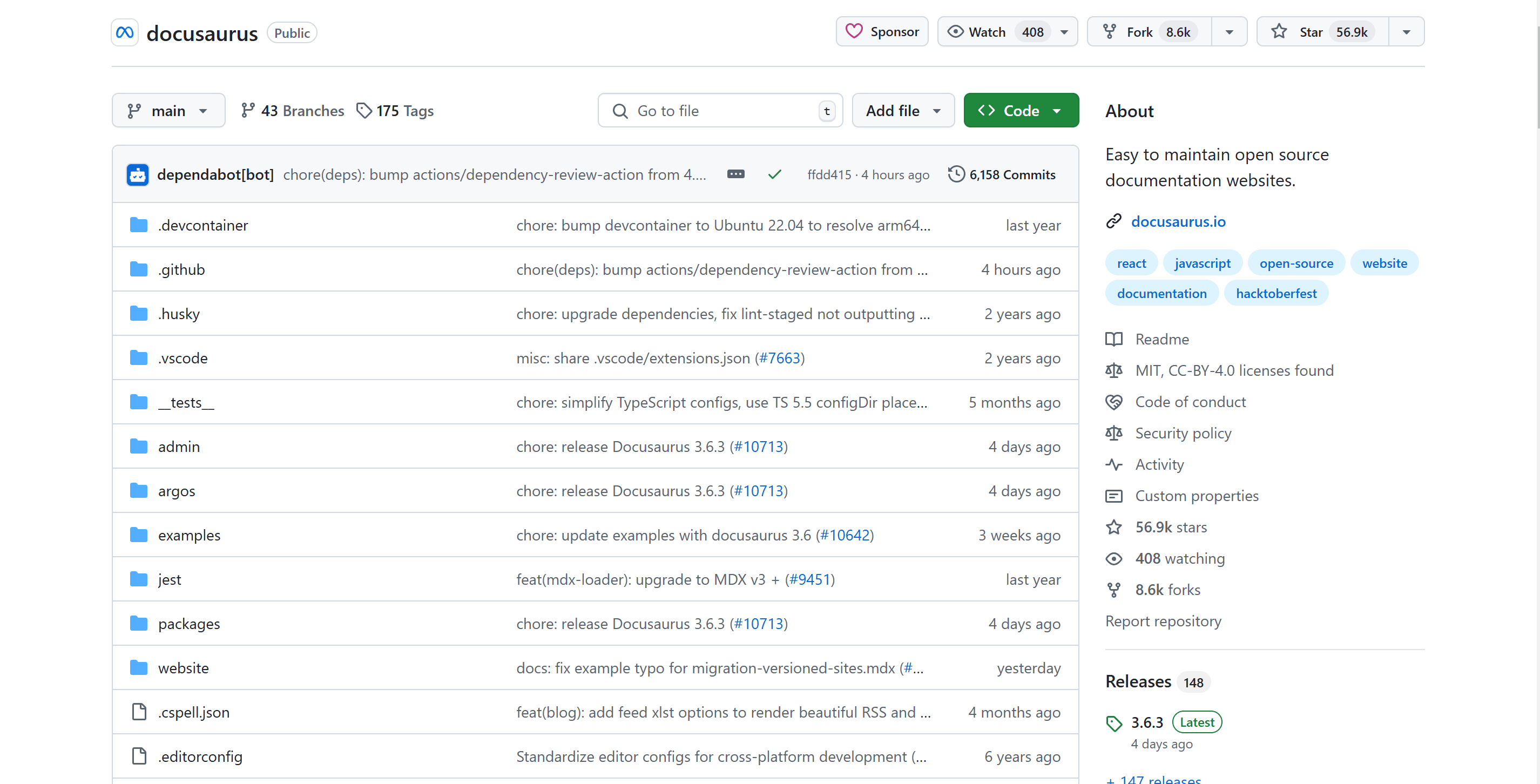
Task: Open pull request #10713 link in admin row
Action: 759,447
